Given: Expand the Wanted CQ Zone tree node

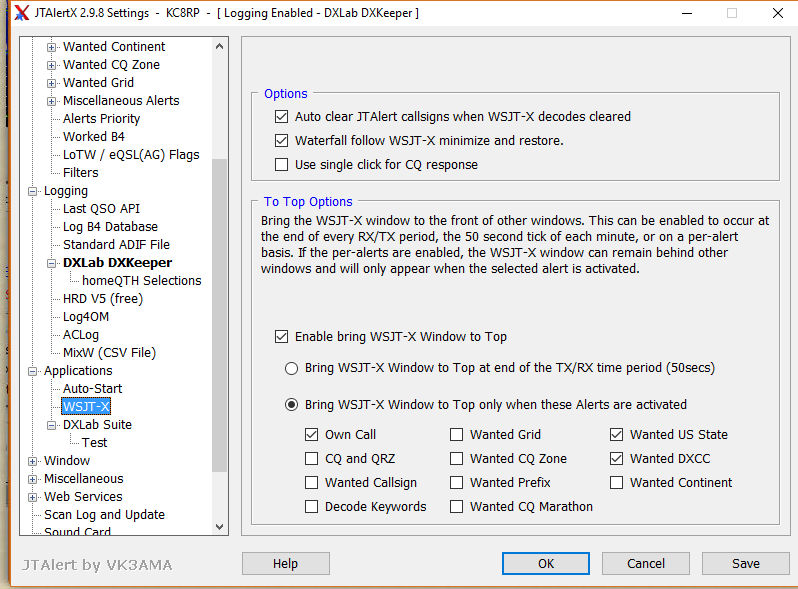Looking at the screenshot, I should (x=51, y=65).
